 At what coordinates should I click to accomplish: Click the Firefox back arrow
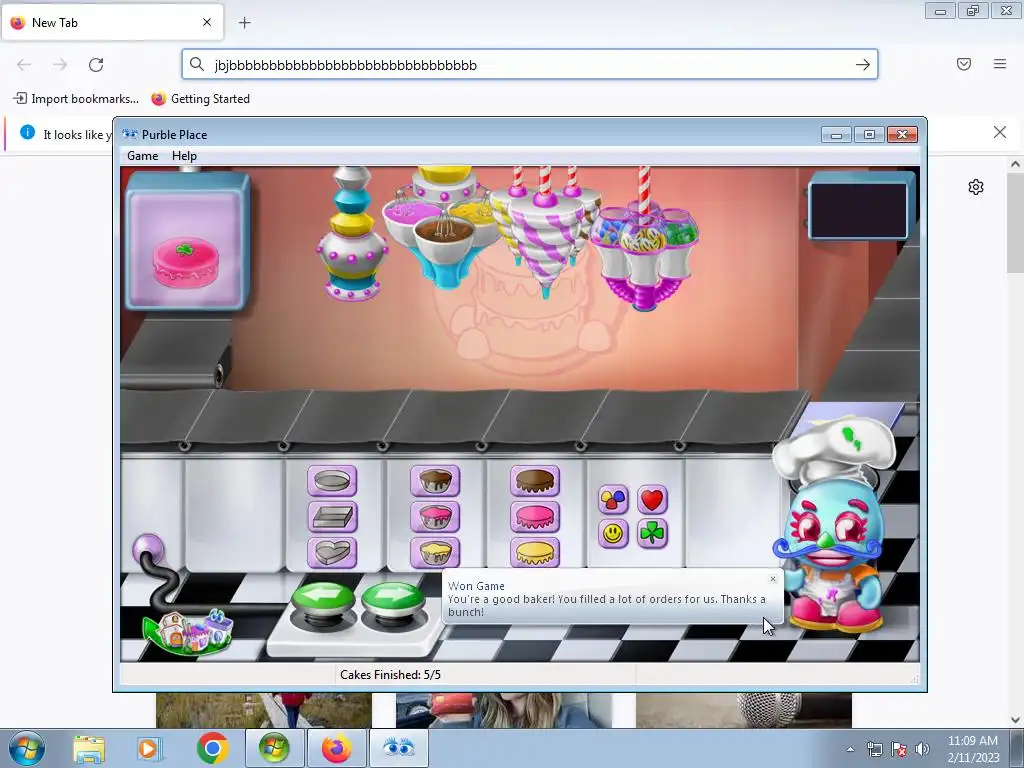[x=24, y=64]
